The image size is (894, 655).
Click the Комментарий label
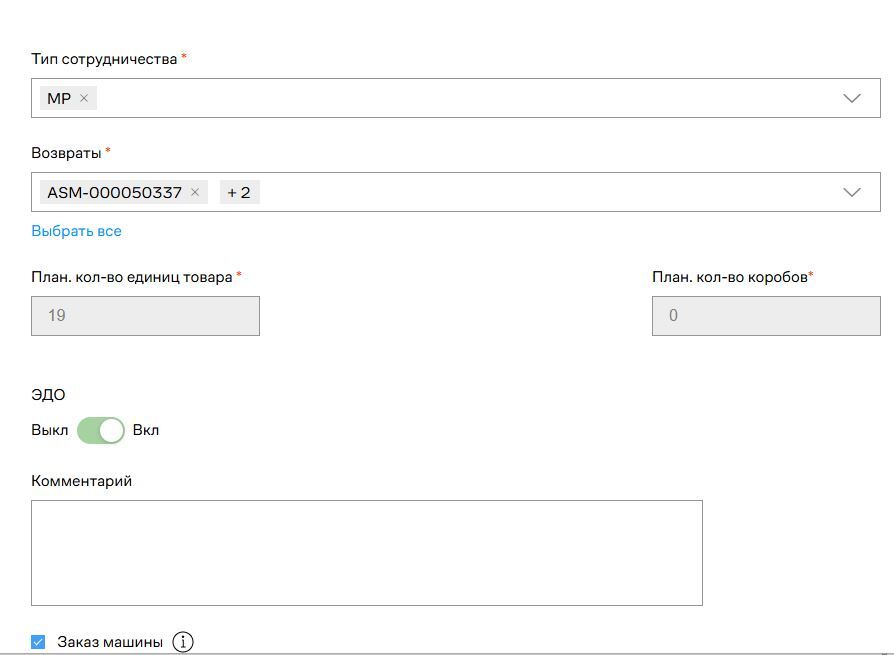coord(81,481)
